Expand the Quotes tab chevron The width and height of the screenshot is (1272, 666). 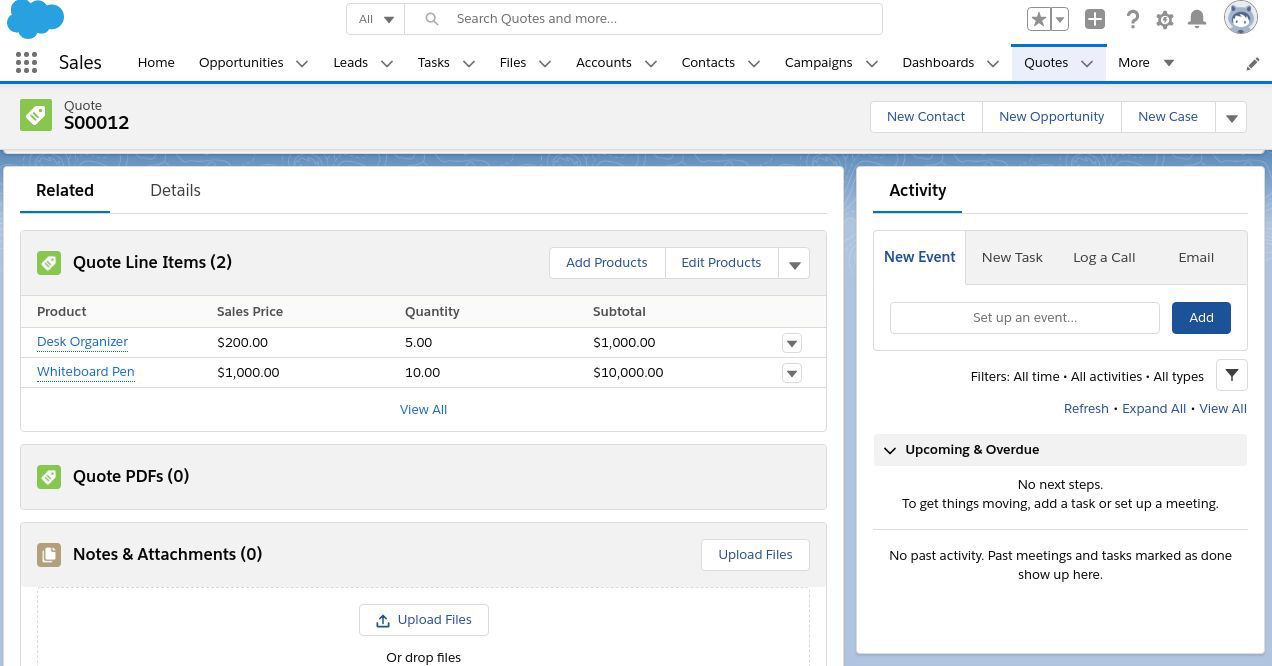click(x=1087, y=63)
